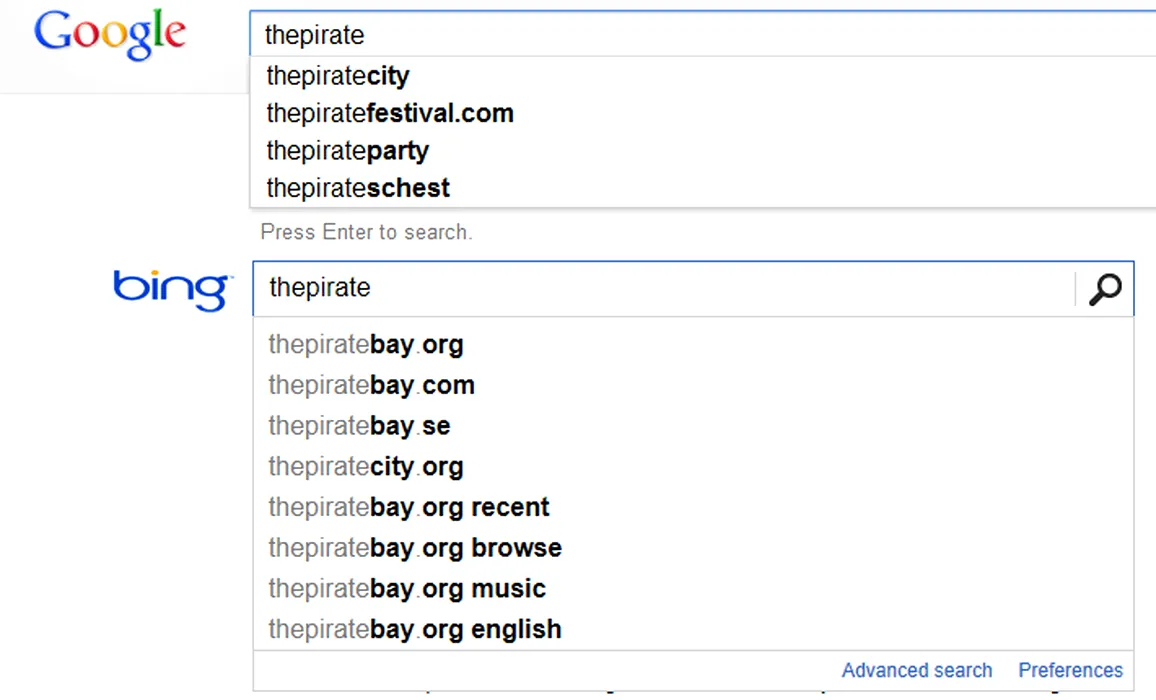Choose "thepiratefestival.com" from Google suggestions

tap(390, 113)
